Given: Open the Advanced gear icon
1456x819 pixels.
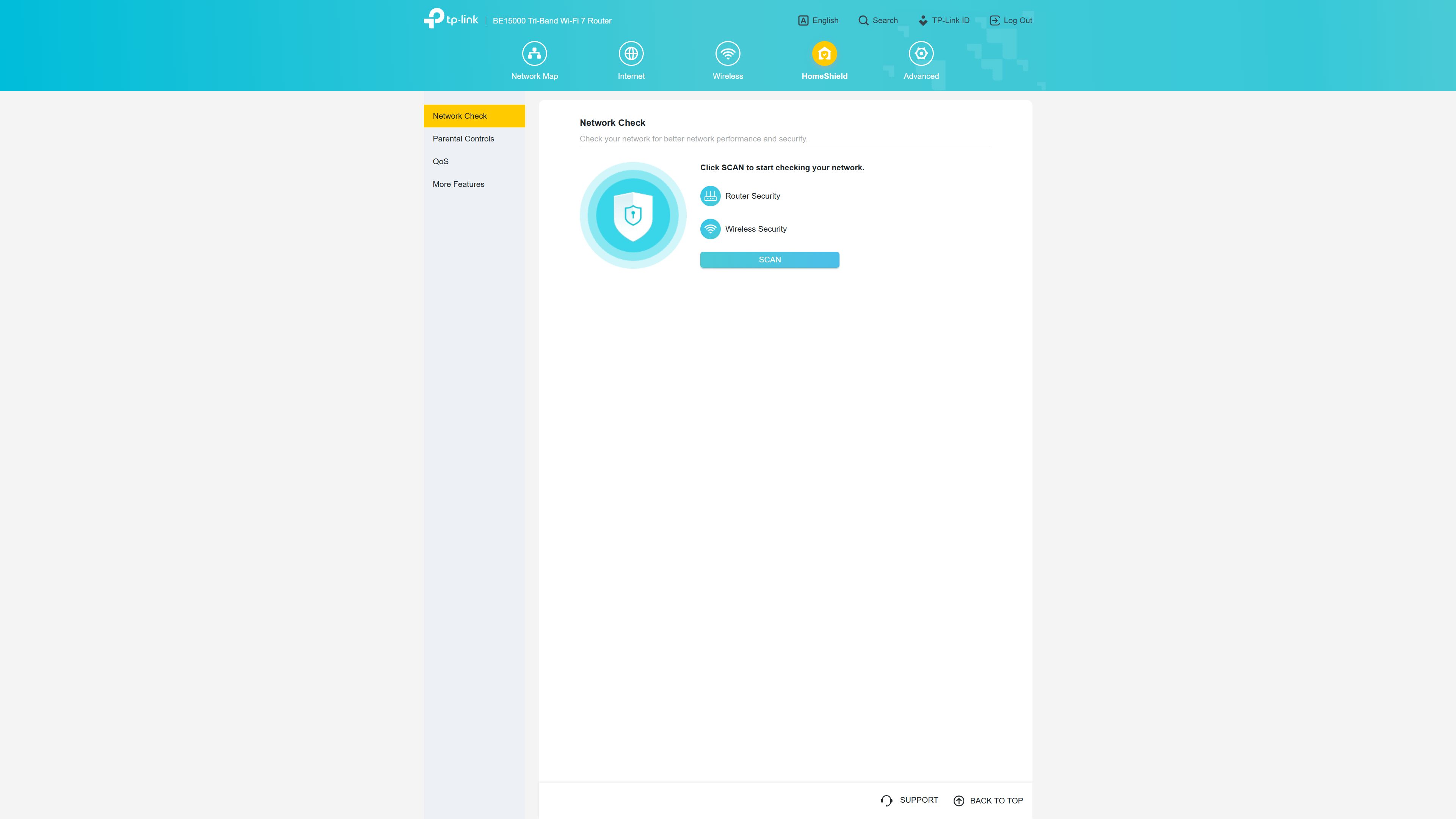Looking at the screenshot, I should coord(921,54).
